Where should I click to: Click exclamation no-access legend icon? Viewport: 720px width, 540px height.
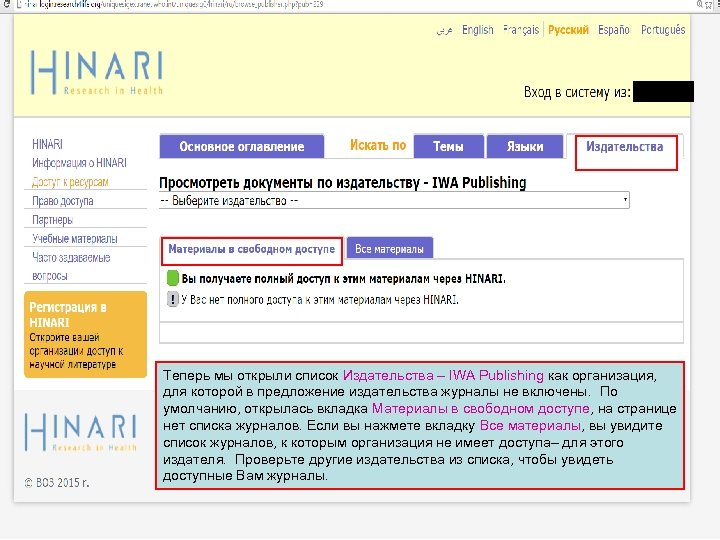click(172, 299)
